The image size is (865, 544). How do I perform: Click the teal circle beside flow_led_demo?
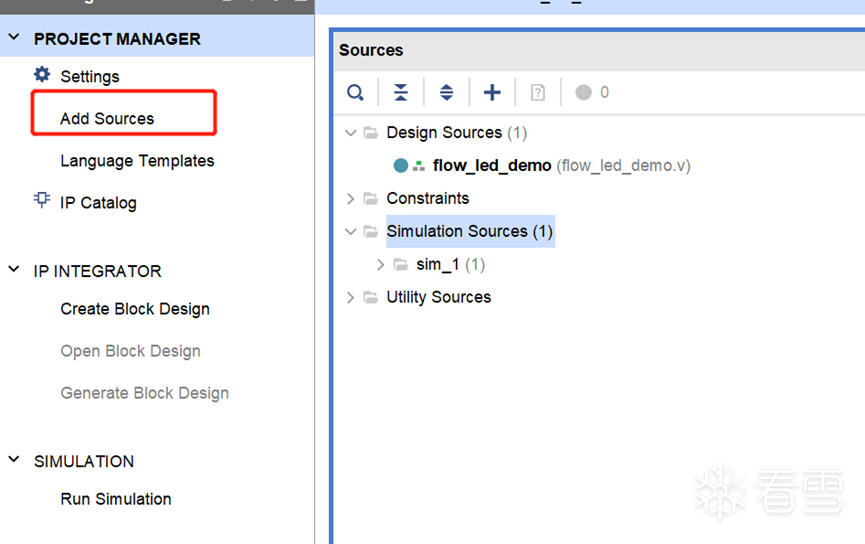(401, 165)
